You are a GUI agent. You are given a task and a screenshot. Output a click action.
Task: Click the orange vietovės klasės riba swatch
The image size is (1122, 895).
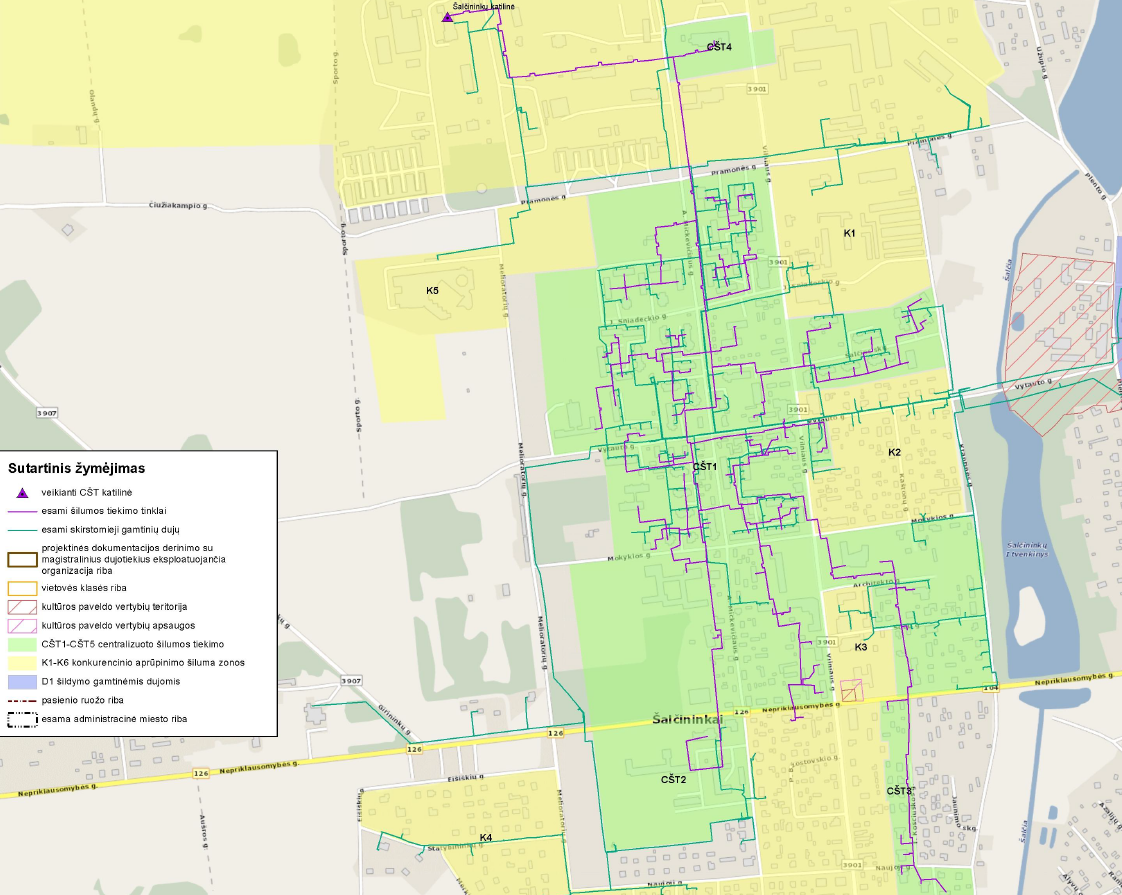[x=22, y=589]
